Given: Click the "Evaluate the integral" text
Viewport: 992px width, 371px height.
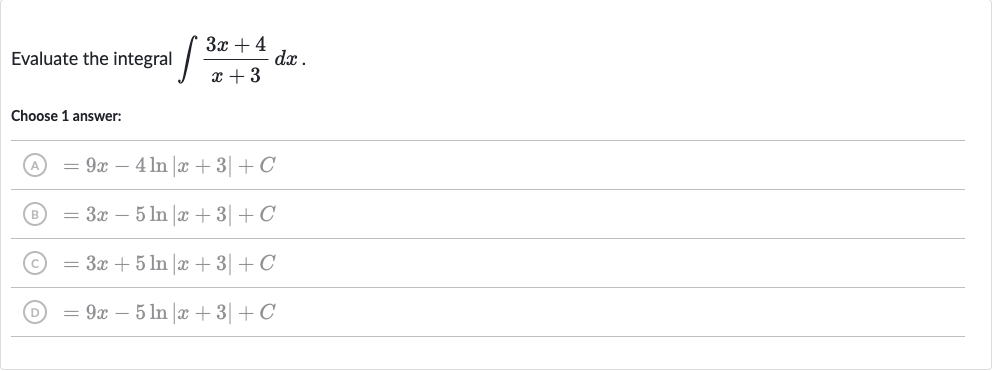Looking at the screenshot, I should click(92, 60).
